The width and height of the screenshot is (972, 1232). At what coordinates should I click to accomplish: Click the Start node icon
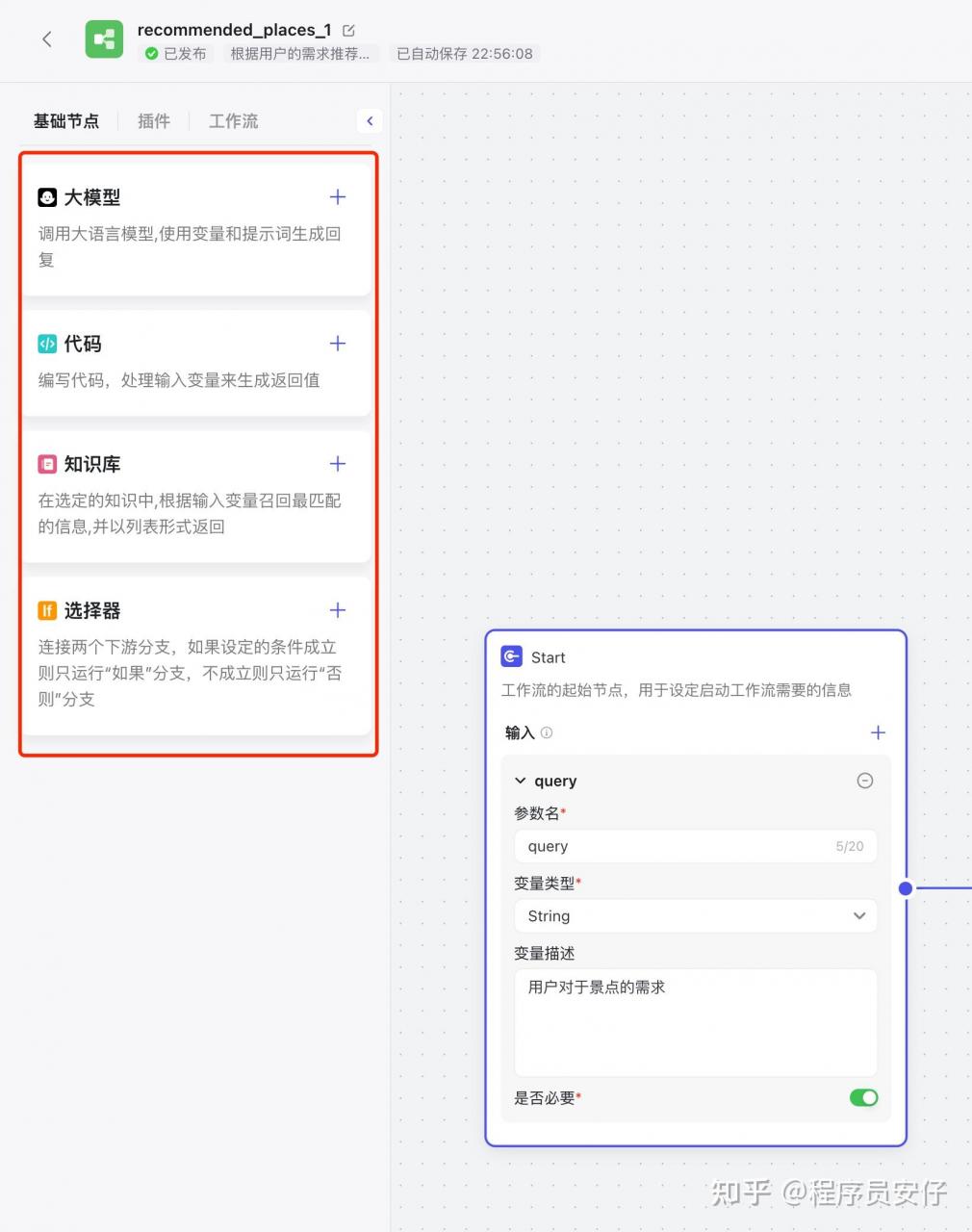coord(512,656)
